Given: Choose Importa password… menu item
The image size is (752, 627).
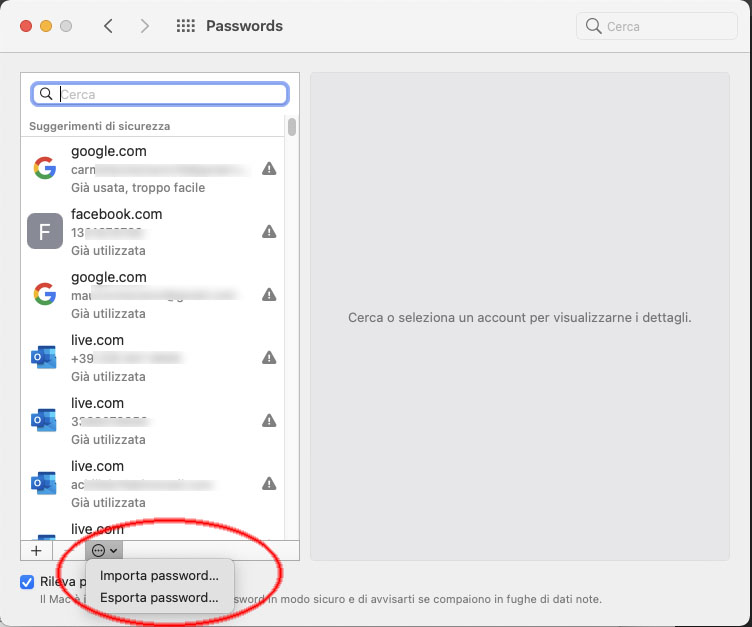Looking at the screenshot, I should point(159,575).
